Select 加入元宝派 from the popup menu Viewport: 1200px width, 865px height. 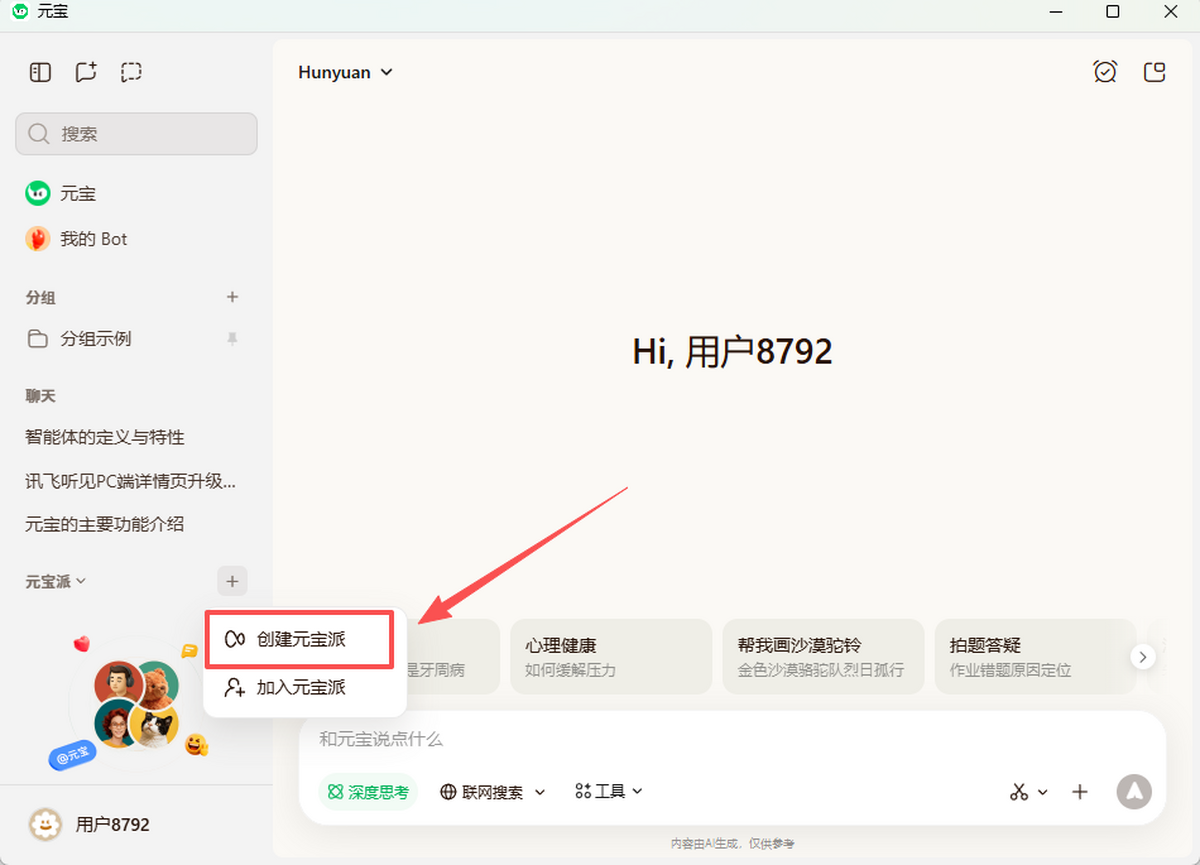point(299,688)
